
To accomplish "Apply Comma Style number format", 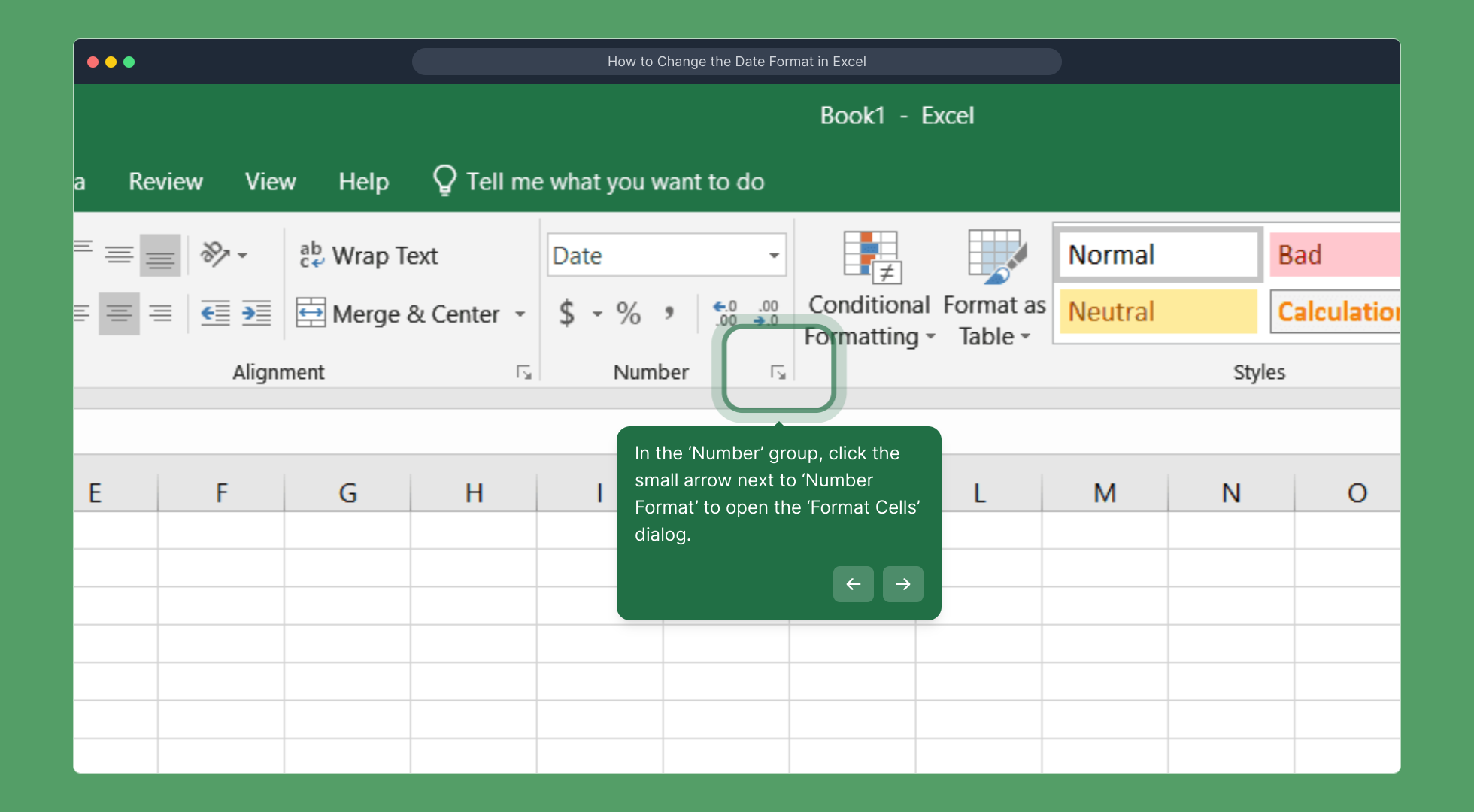I will [669, 313].
